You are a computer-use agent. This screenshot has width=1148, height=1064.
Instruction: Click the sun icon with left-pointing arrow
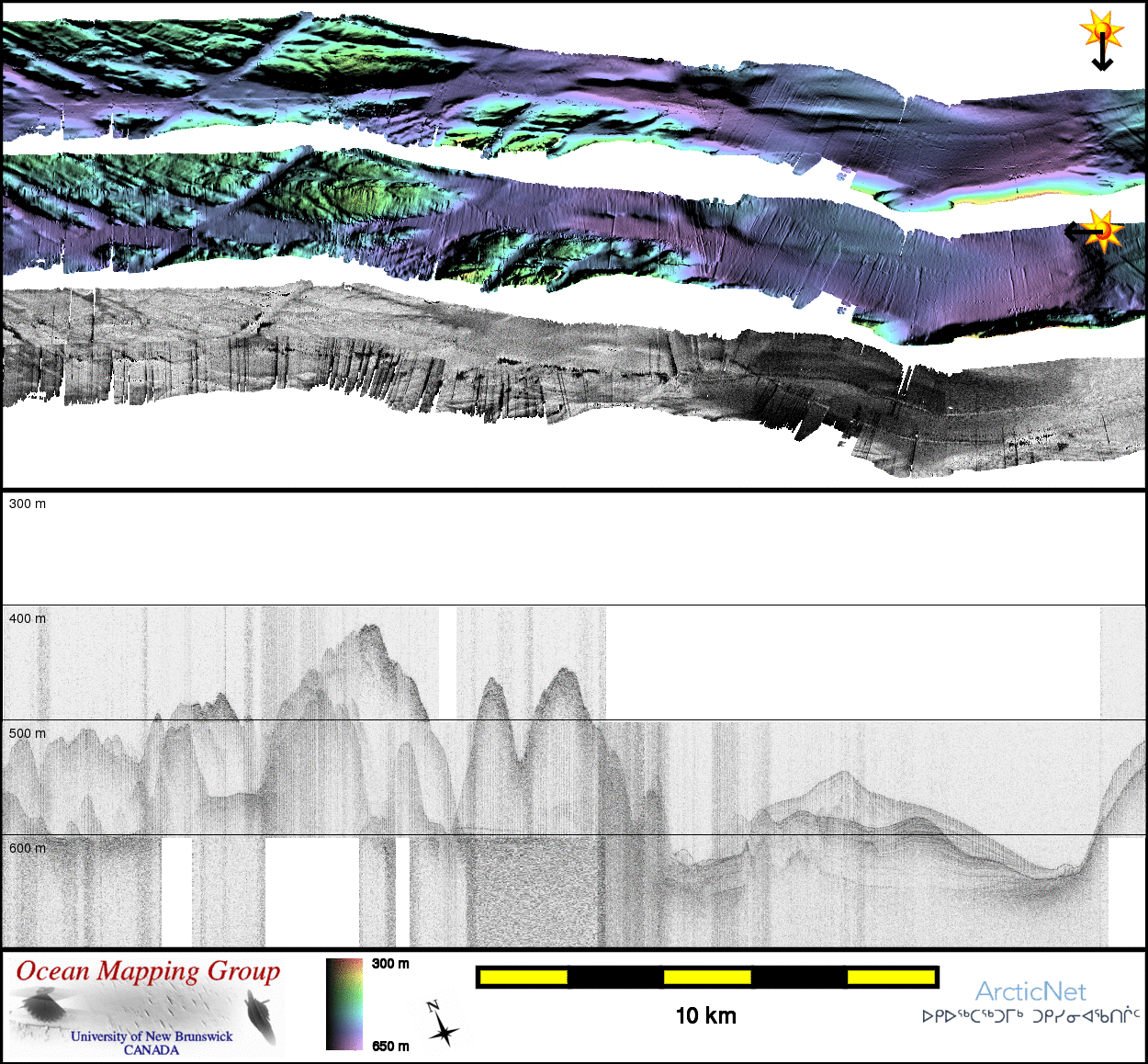pyautogui.click(x=1094, y=232)
